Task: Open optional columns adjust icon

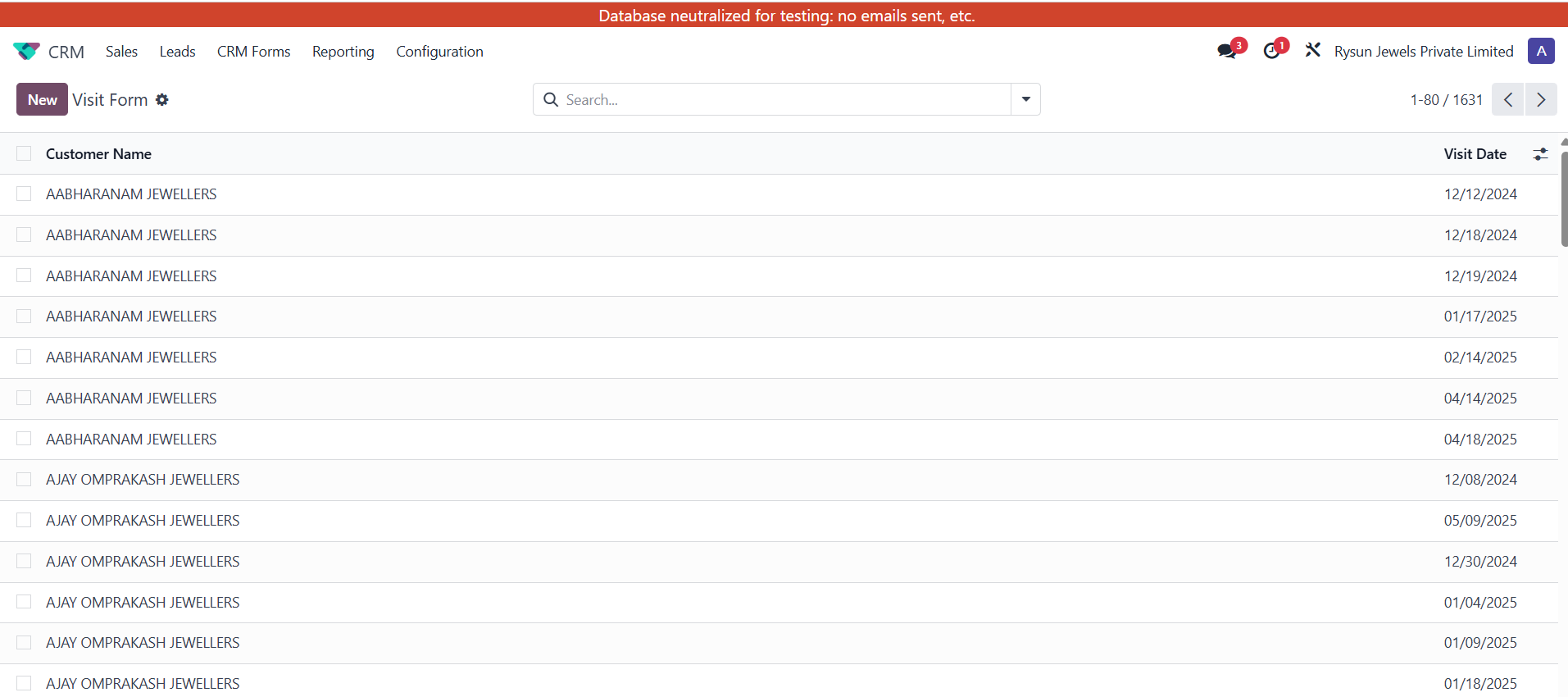Action: 1540,154
